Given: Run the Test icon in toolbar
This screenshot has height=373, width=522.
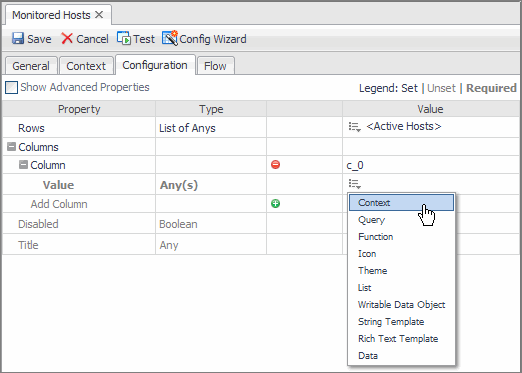Looking at the screenshot, I should pos(124,39).
